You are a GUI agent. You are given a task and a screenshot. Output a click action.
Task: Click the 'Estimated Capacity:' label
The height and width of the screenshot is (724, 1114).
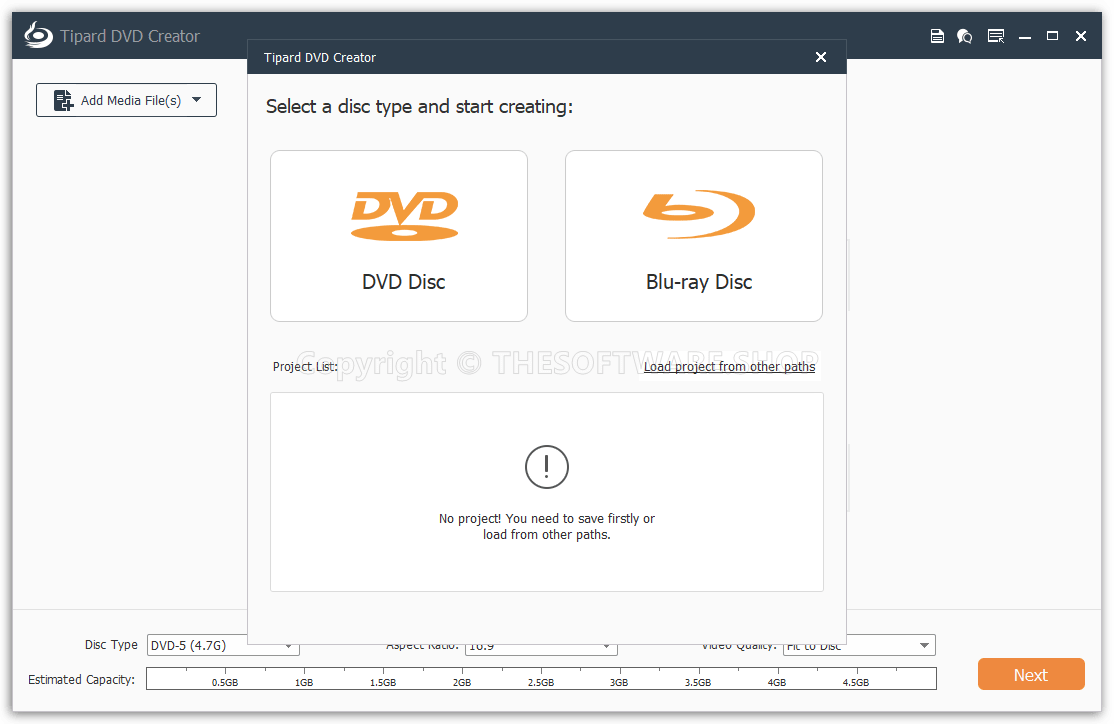click(81, 679)
